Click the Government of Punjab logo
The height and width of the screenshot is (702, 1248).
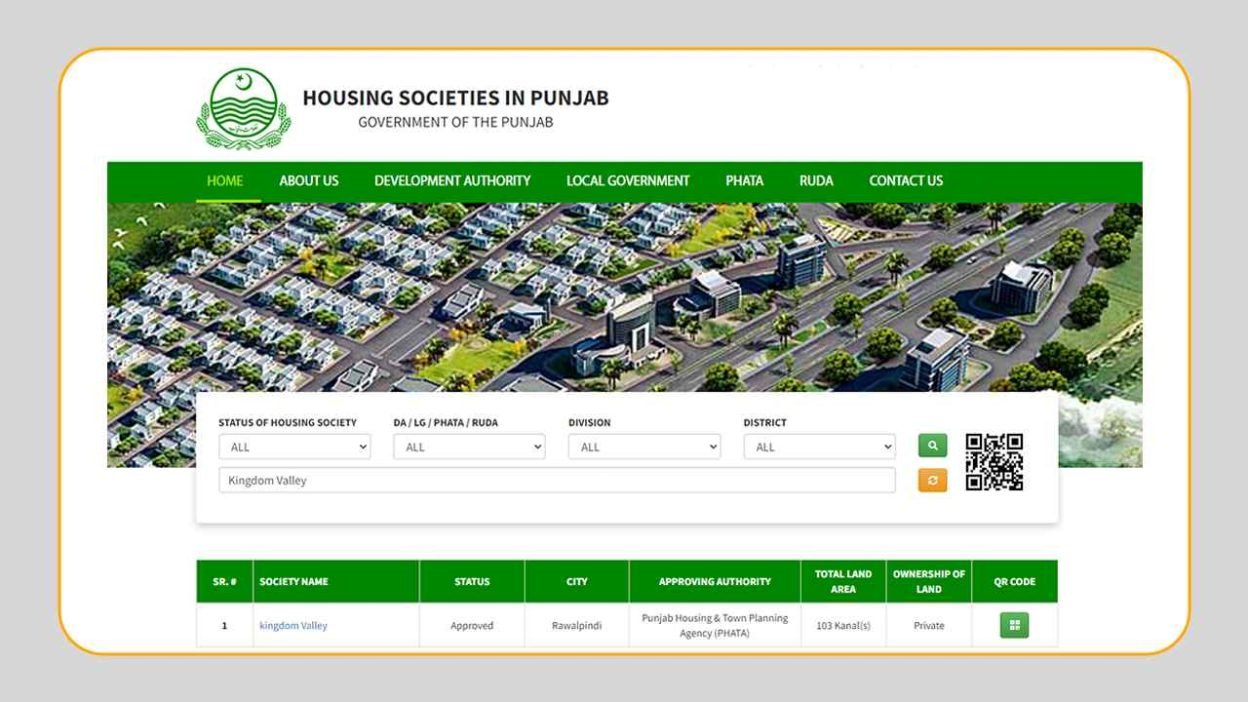point(244,108)
